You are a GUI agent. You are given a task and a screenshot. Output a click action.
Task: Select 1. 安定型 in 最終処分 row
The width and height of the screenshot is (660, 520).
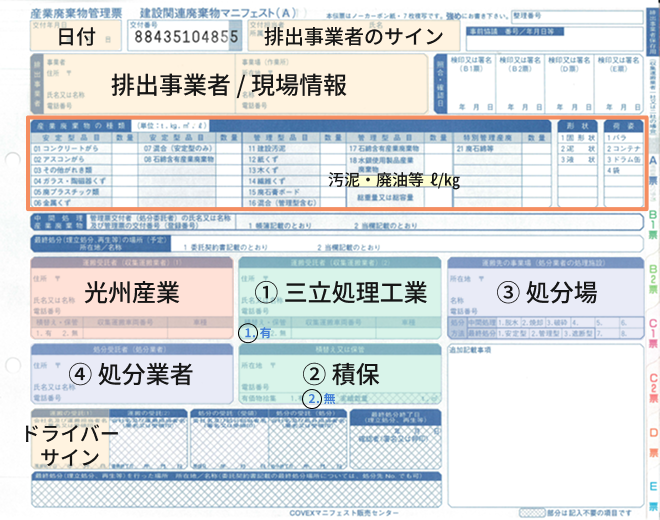click(x=512, y=333)
